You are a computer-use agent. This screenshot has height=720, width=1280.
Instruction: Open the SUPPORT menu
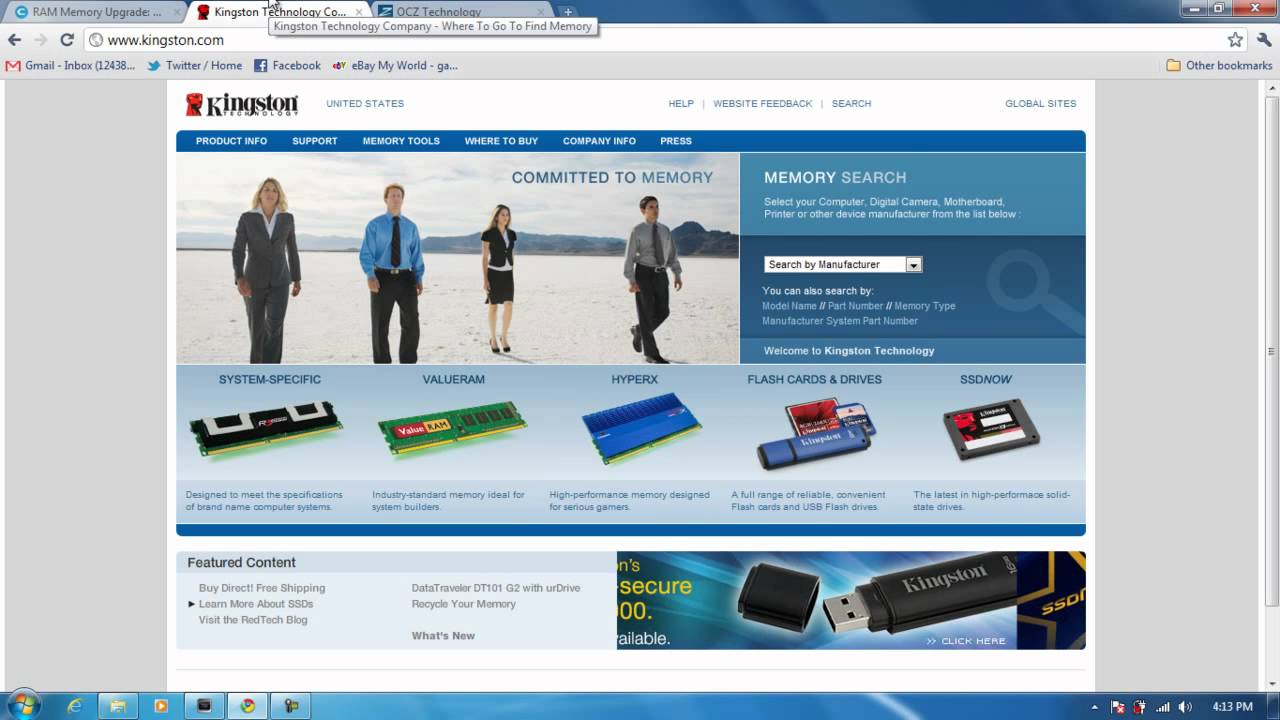(x=315, y=141)
